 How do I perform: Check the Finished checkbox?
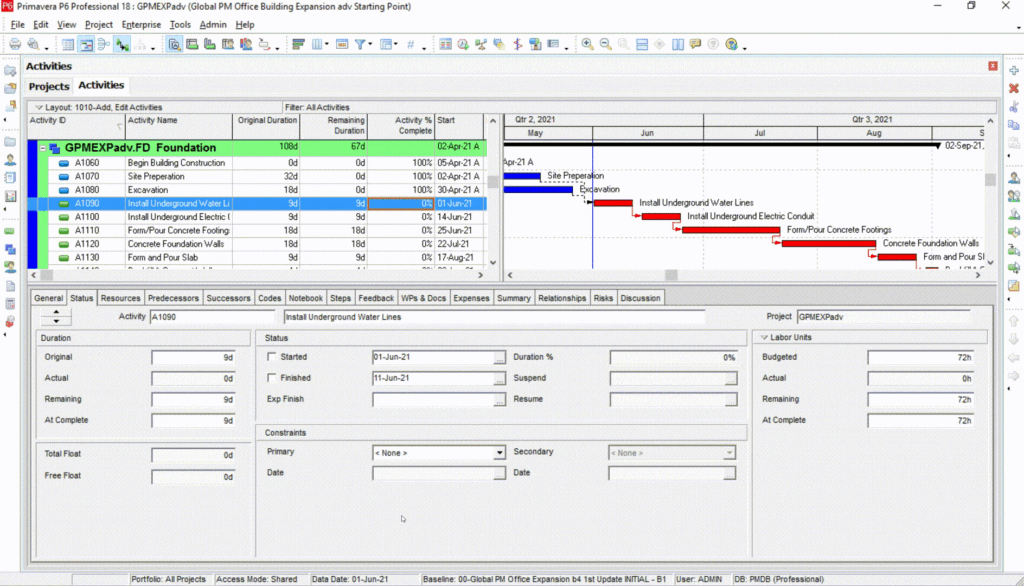tap(272, 378)
